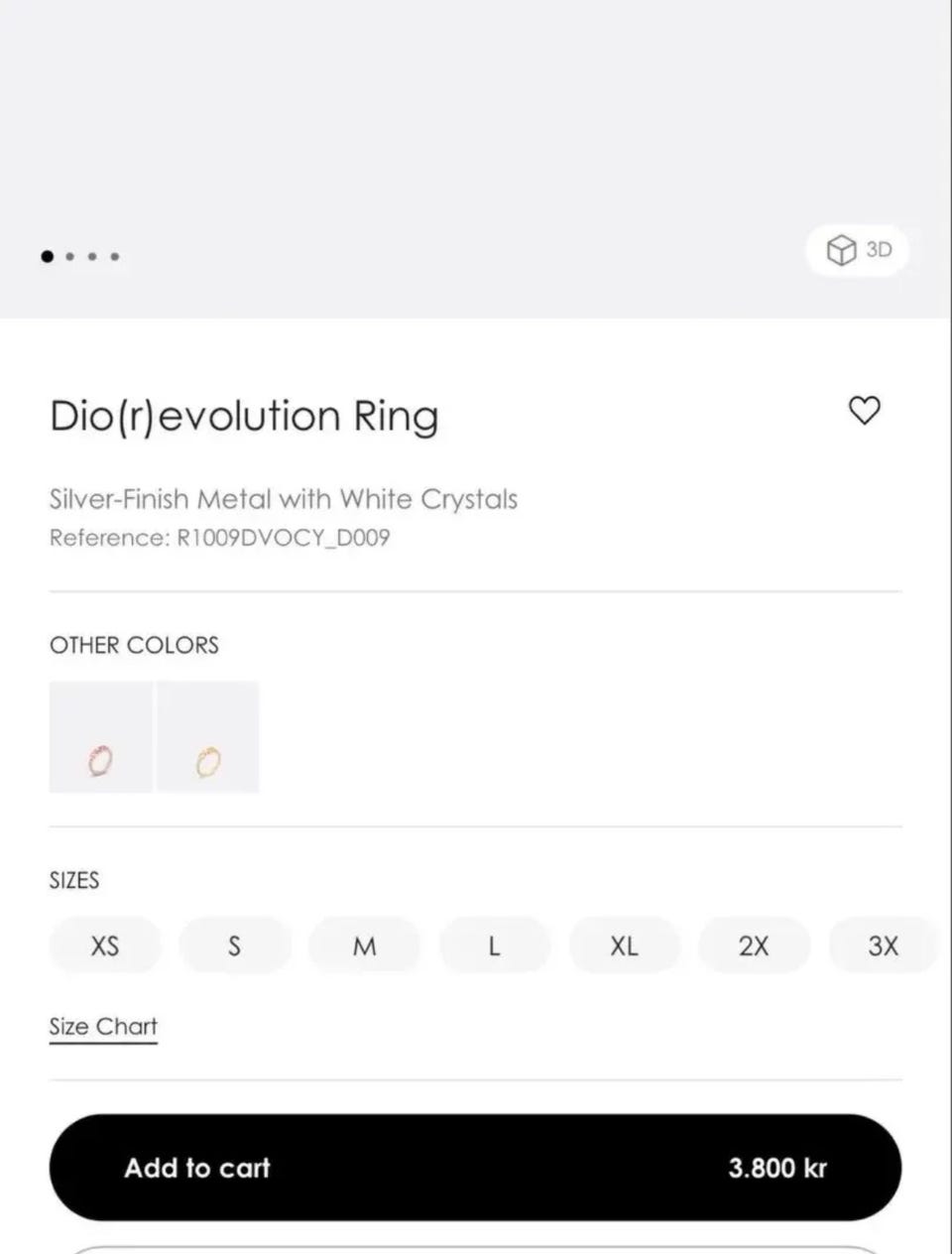Jump to fourth image carousel dot
The image size is (952, 1254).
pyautogui.click(x=115, y=256)
